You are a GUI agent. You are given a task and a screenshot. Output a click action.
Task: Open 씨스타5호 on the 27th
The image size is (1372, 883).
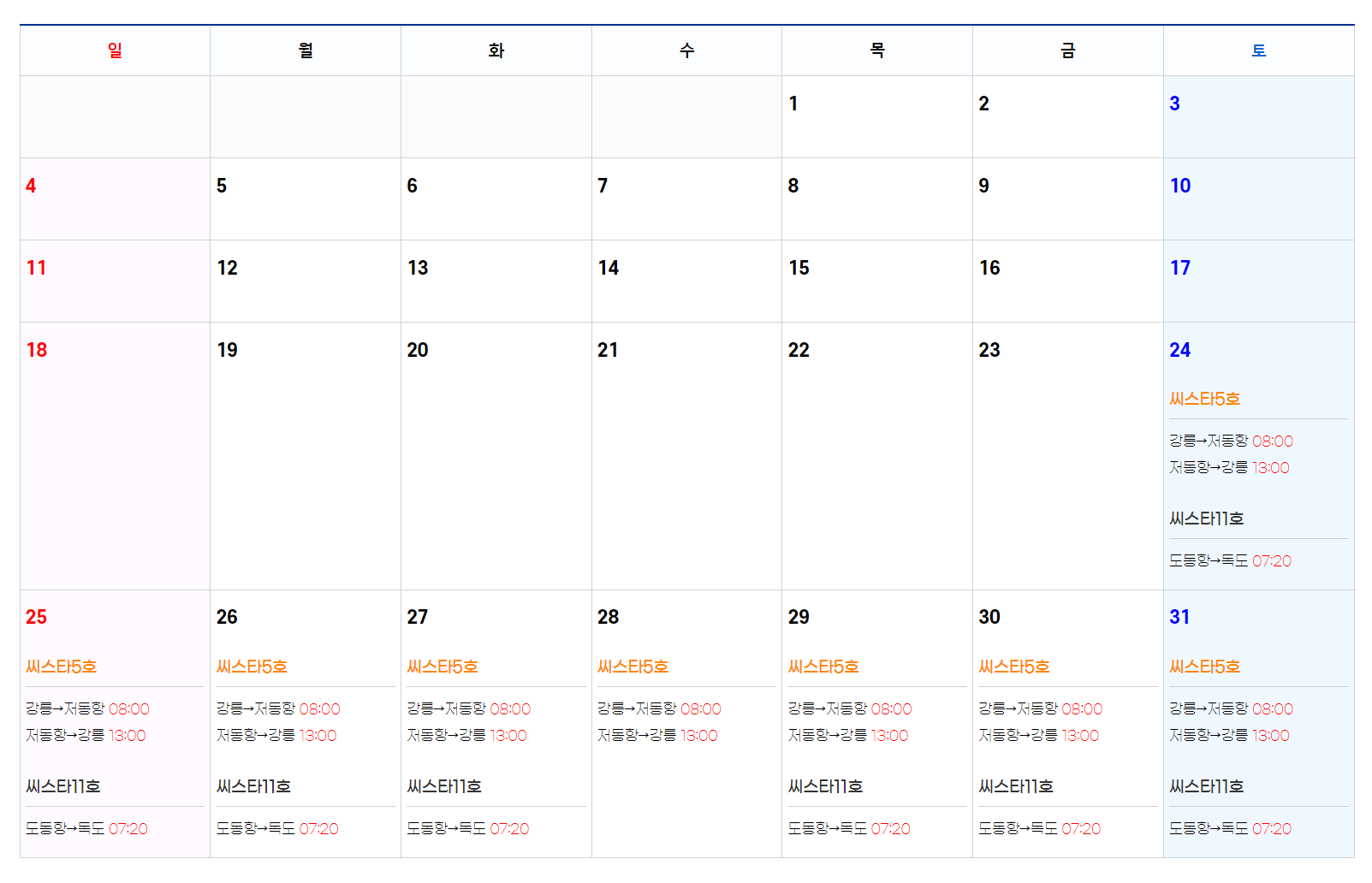pos(442,667)
